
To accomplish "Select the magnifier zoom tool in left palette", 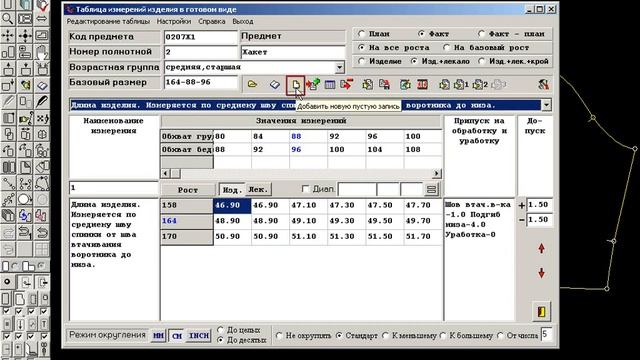I will pos(8,19).
